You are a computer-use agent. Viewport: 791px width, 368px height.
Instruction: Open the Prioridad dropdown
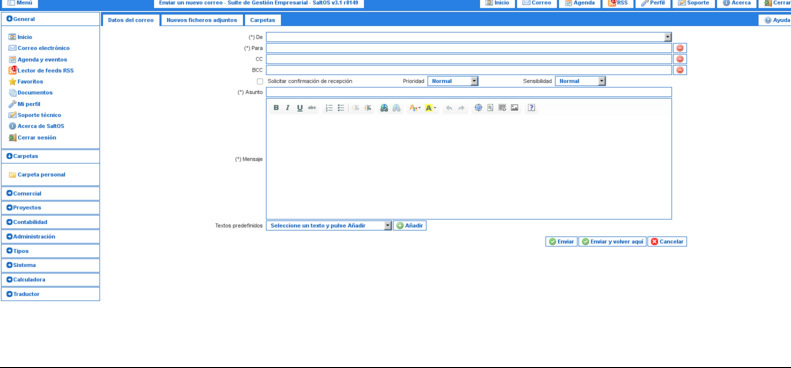453,81
